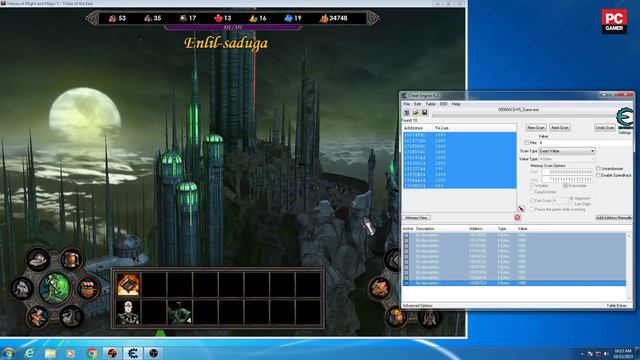Open the Memory View button
Viewport: 640px width, 360px height.
pos(416,218)
